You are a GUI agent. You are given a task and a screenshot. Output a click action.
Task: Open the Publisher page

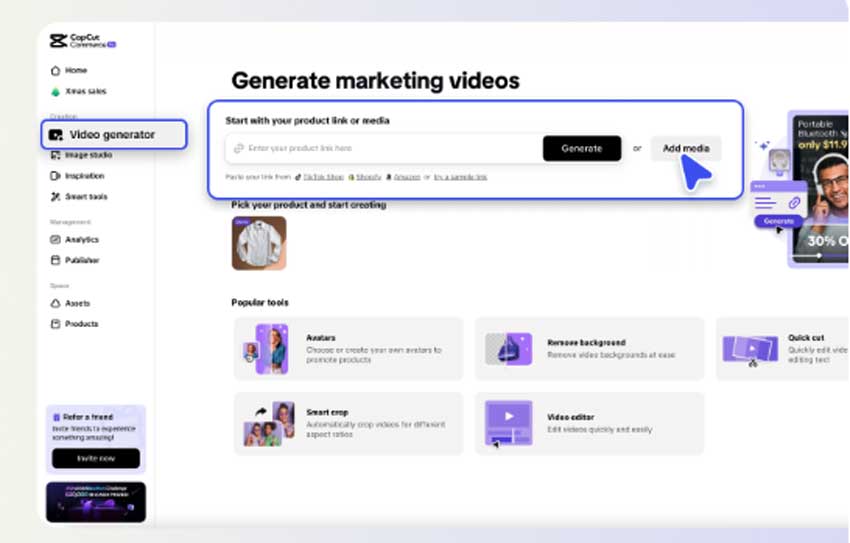tap(82, 261)
